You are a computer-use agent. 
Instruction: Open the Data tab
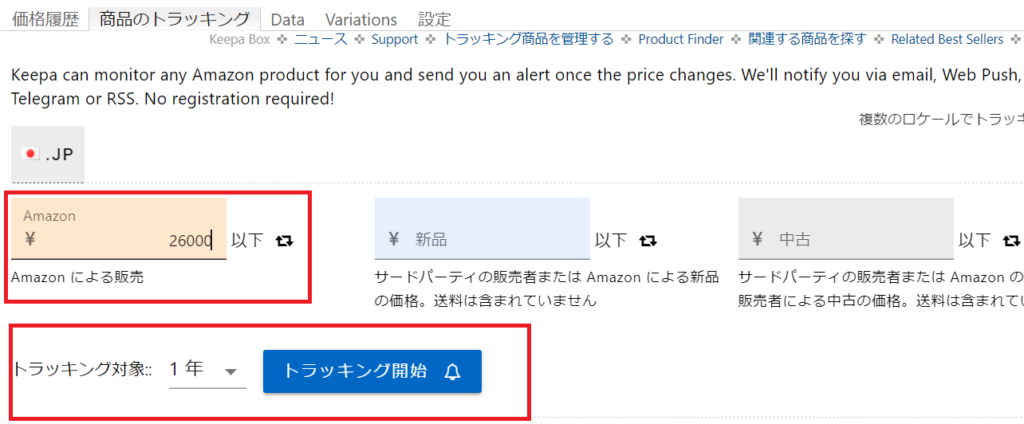pyautogui.click(x=287, y=20)
